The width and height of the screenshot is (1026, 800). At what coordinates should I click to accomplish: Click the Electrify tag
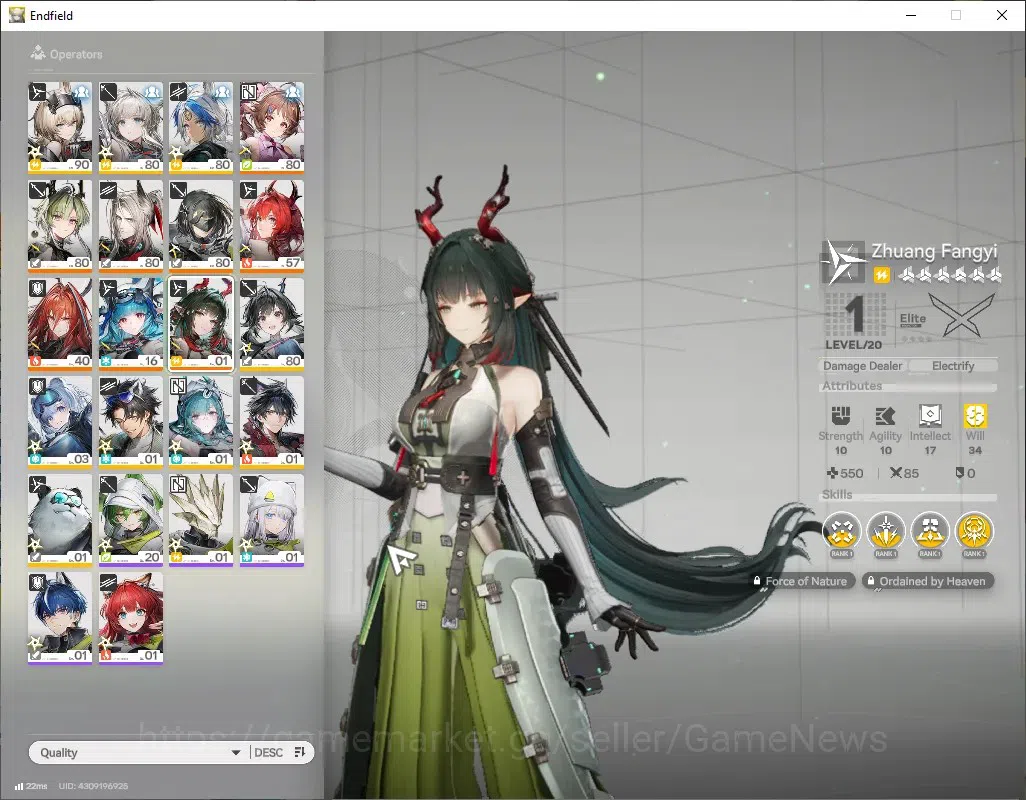953,366
